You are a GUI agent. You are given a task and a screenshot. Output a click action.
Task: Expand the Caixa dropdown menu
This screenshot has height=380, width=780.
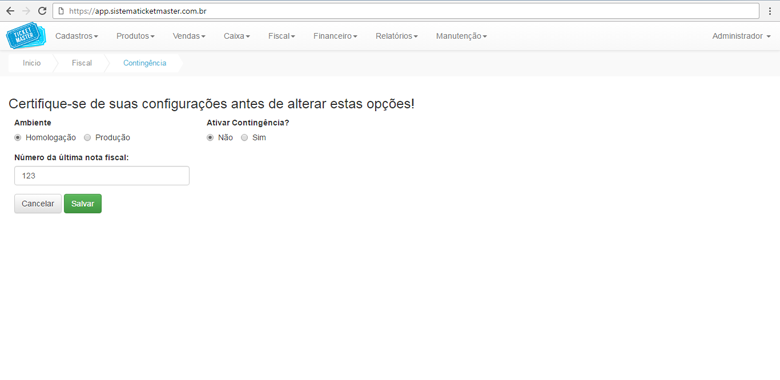tap(237, 36)
